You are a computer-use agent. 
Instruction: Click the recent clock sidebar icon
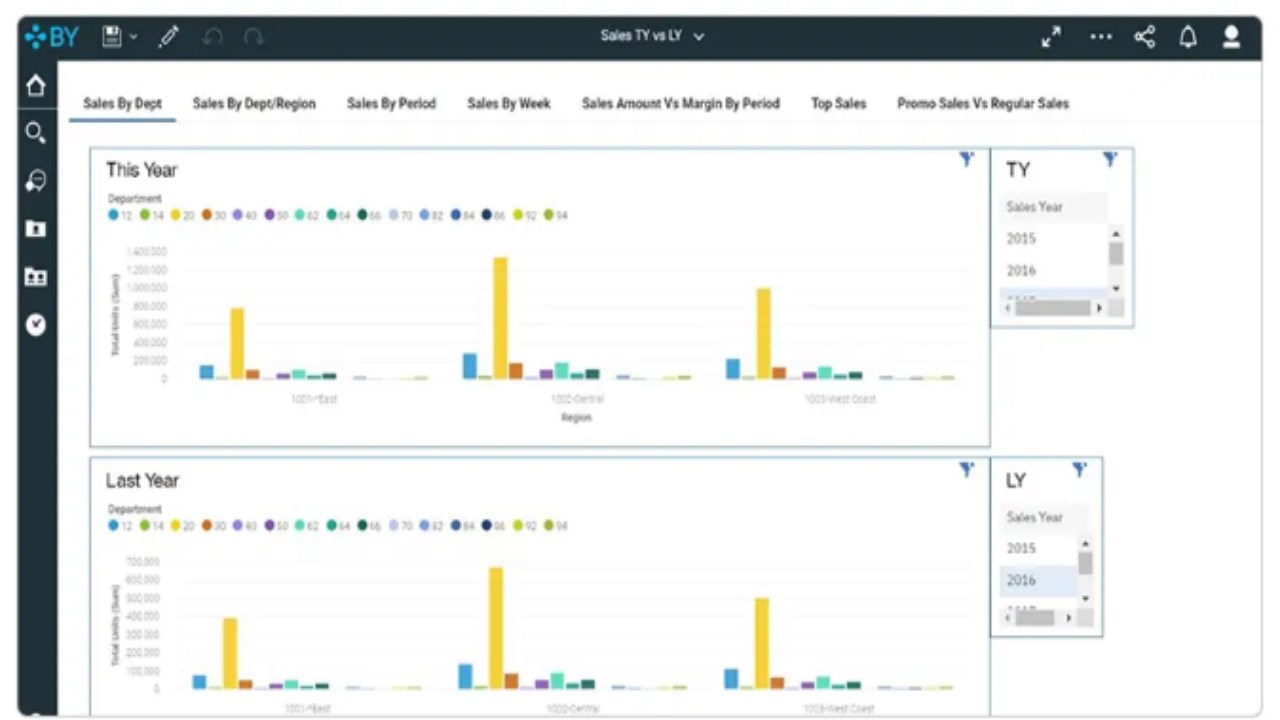point(36,324)
